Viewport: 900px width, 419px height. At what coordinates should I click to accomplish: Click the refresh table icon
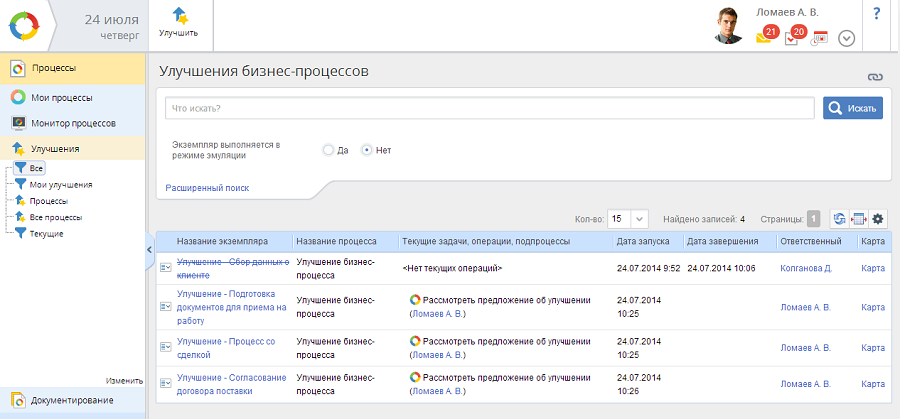tap(839, 219)
